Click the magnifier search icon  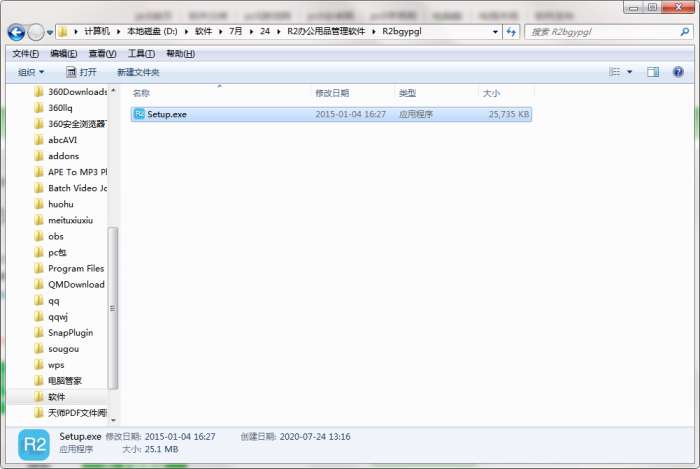(684, 32)
